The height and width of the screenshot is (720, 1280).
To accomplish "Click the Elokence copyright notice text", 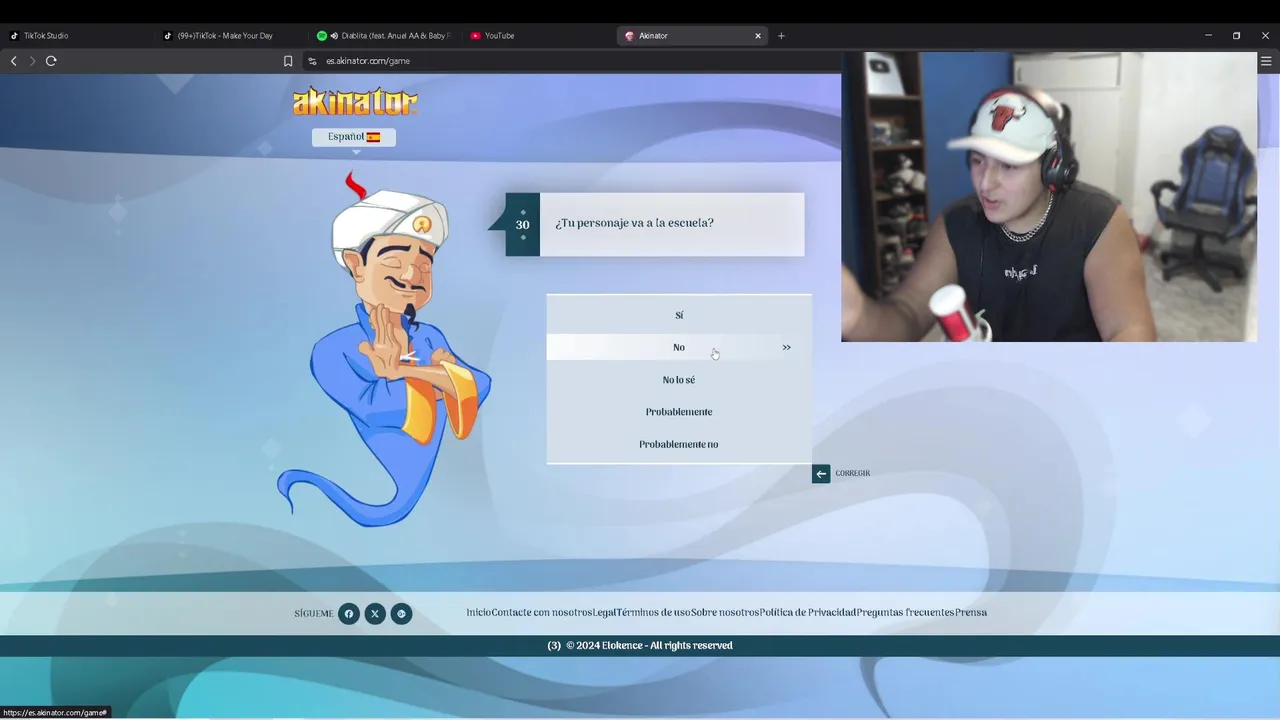I will [x=649, y=646].
